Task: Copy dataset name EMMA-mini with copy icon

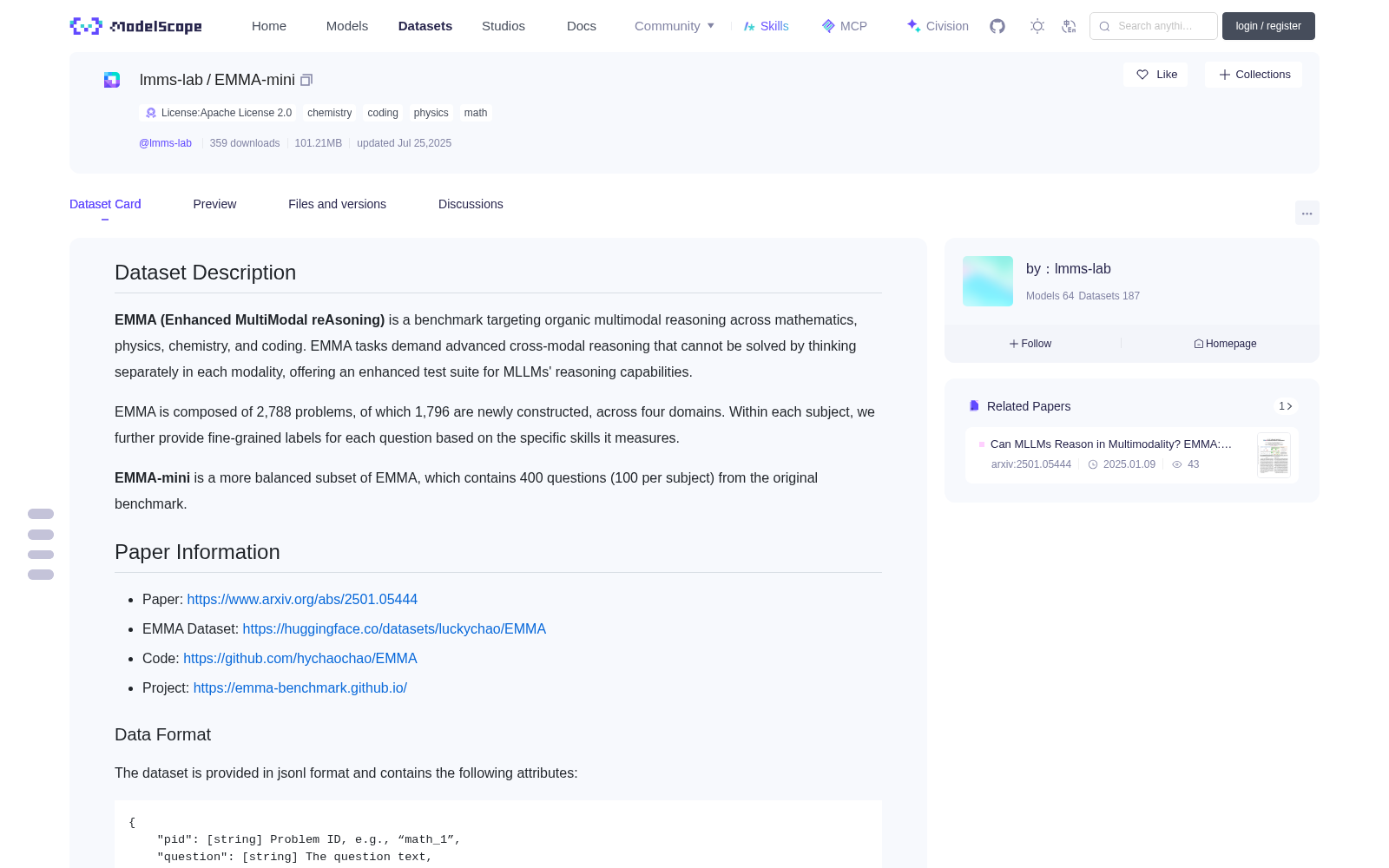Action: 306,80
